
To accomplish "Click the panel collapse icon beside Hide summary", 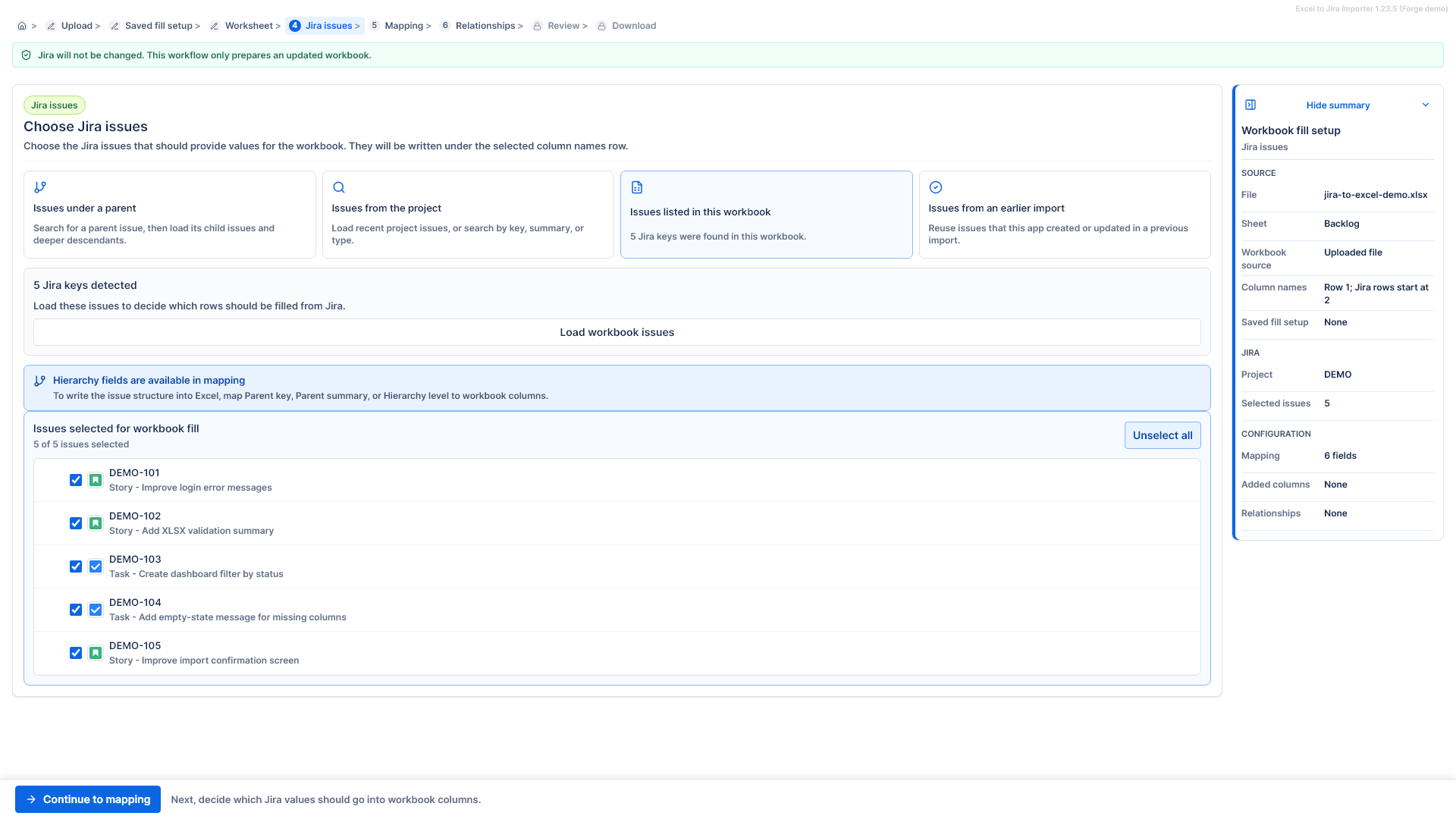I will (x=1250, y=105).
